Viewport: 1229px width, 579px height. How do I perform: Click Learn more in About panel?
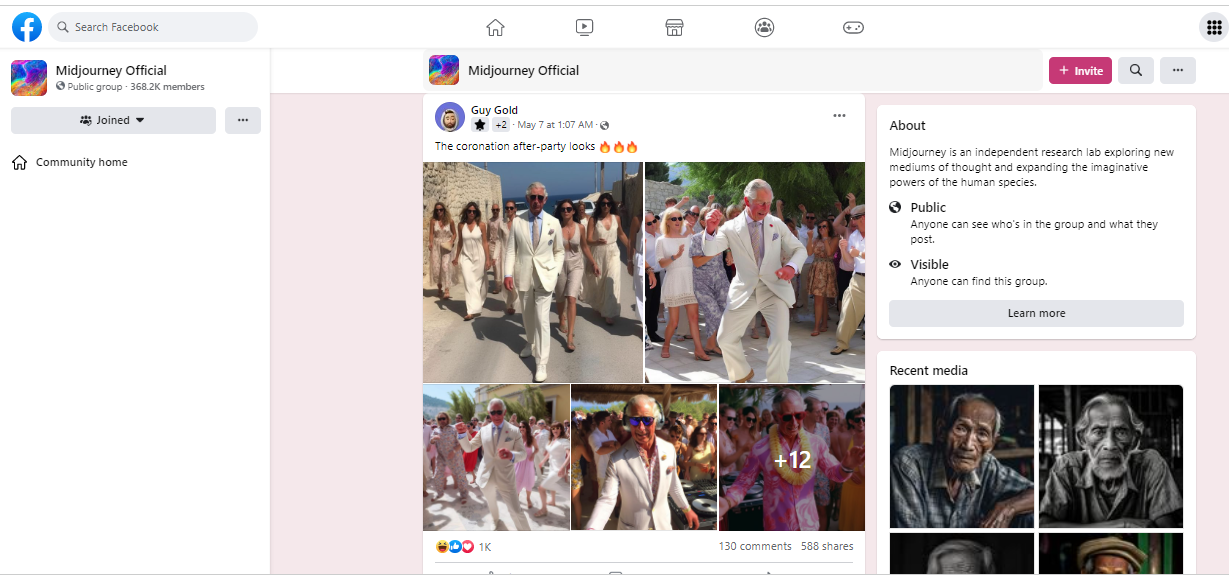[x=1036, y=313]
